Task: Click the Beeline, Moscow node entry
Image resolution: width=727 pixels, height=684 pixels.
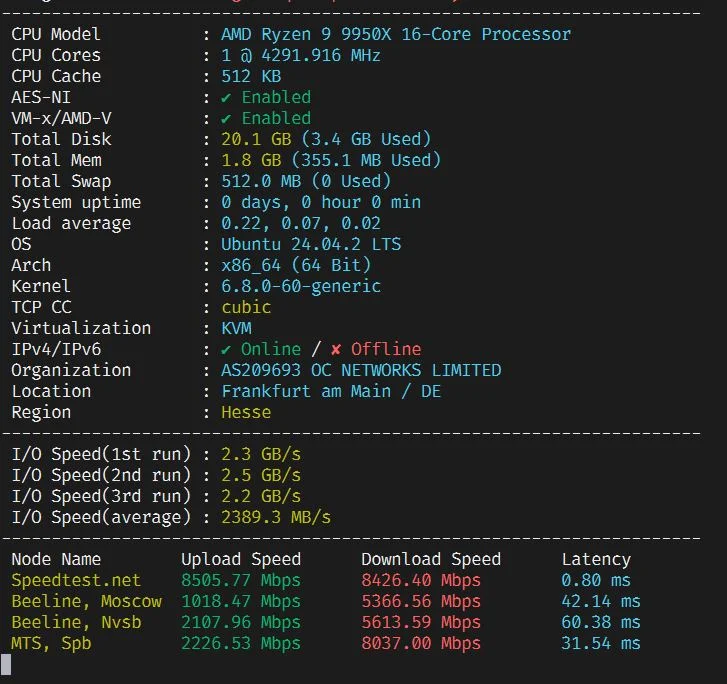Action: click(87, 601)
